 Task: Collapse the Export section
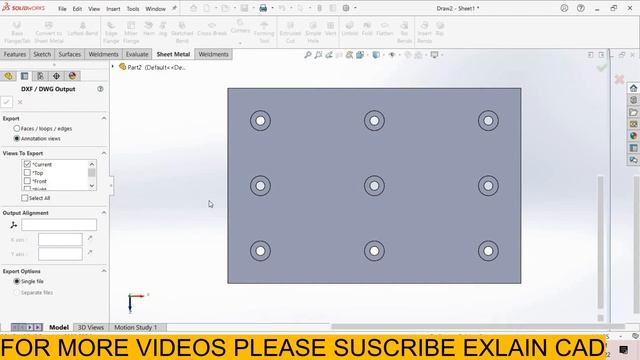click(x=104, y=118)
